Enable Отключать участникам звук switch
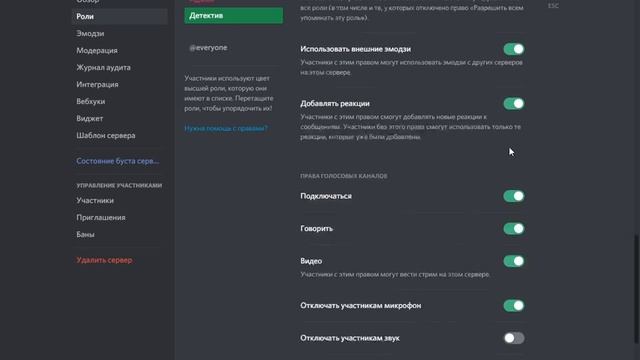The image size is (640, 360). pos(513,338)
